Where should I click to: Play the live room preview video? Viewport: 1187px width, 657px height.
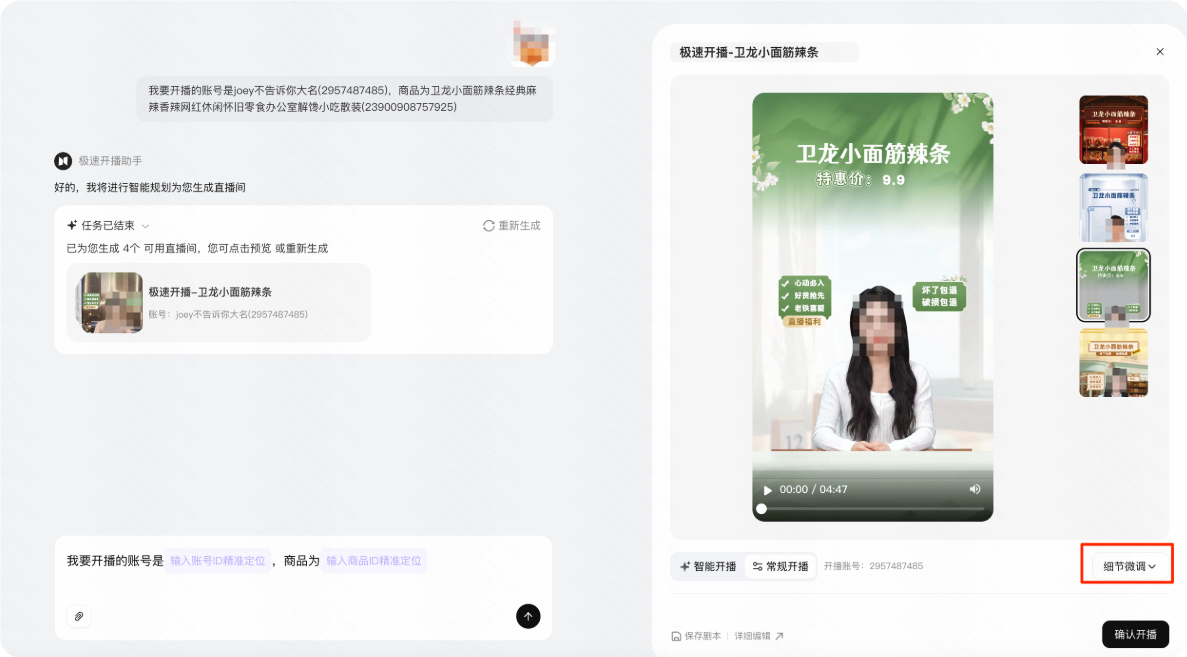(768, 490)
